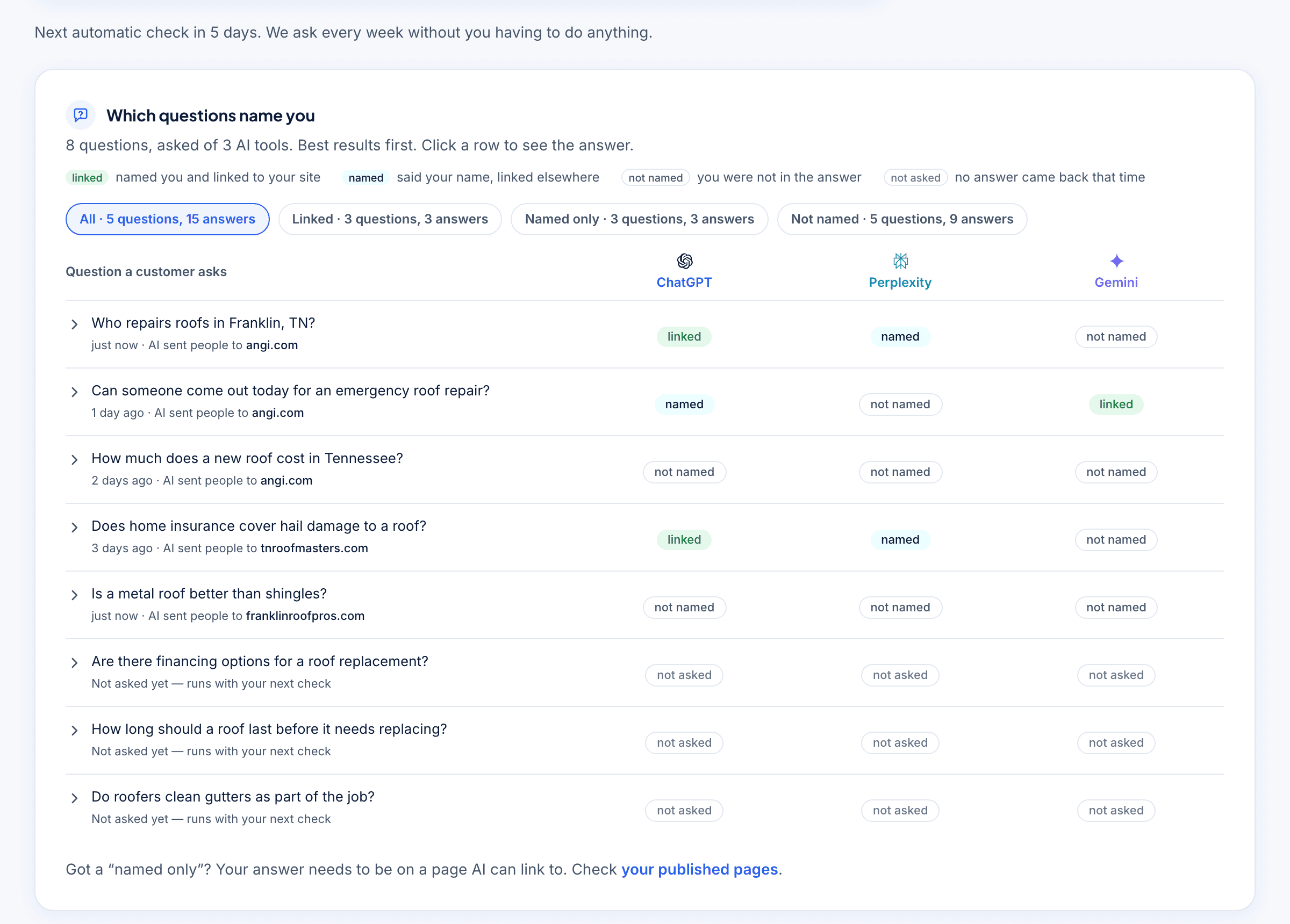Screen dimensions: 1290x924
Task: Open Gemini not named badge for roof cost
Action: [x=1116, y=472]
